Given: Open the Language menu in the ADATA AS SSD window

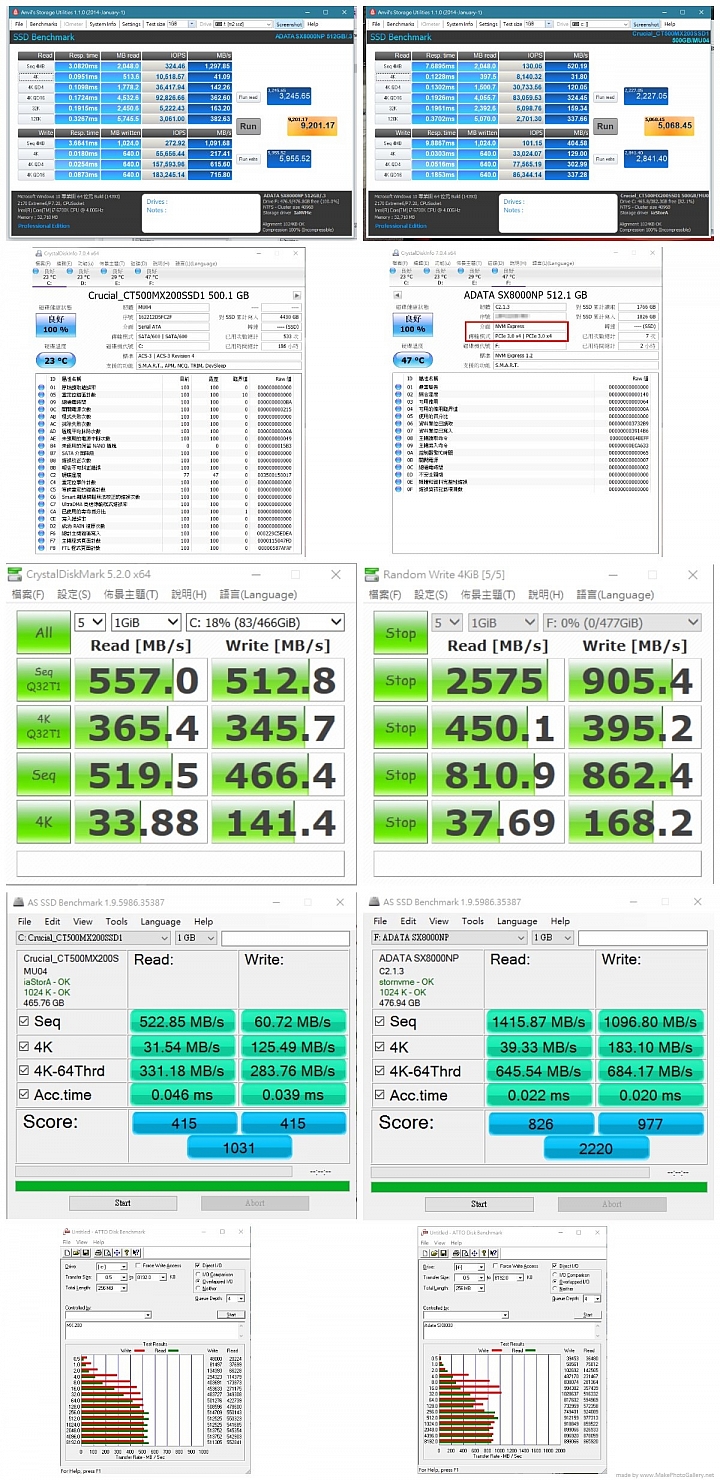Looking at the screenshot, I should (x=517, y=921).
